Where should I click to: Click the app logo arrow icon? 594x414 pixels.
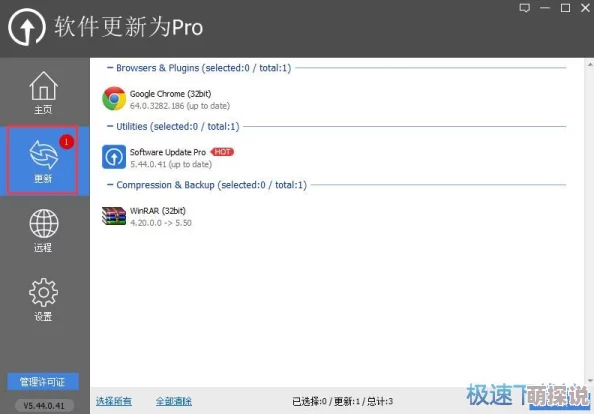pos(27,27)
